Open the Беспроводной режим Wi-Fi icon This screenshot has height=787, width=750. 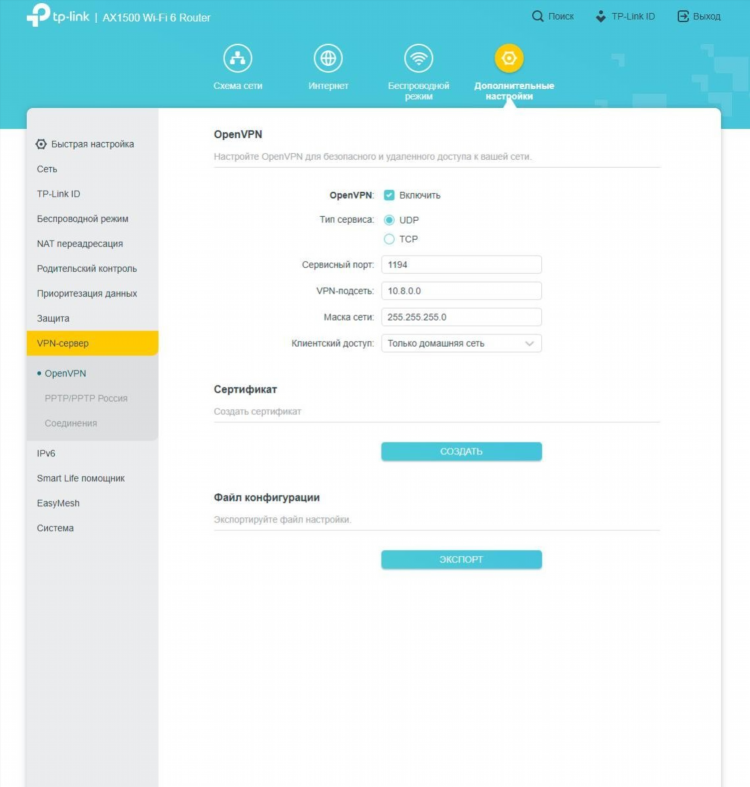(x=418, y=58)
